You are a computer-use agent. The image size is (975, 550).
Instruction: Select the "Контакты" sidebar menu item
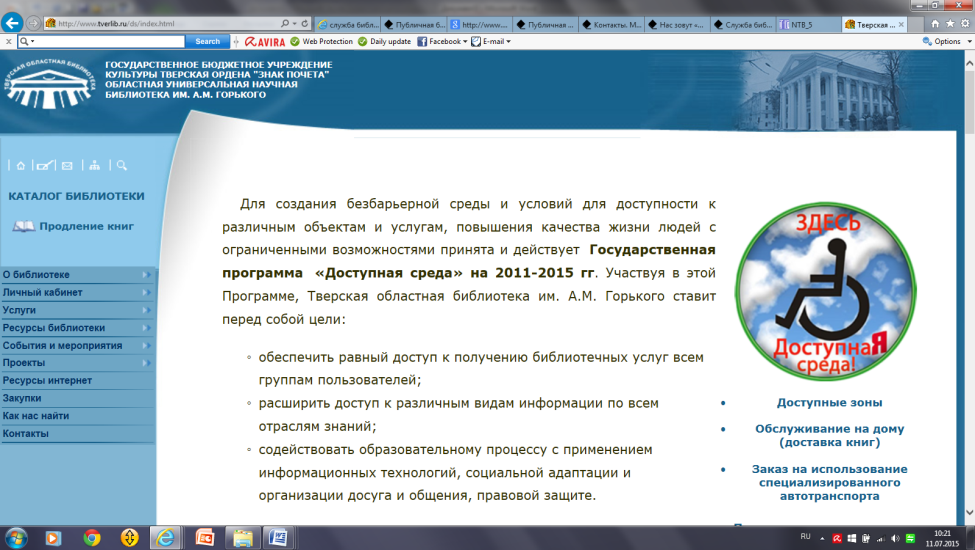pos(26,434)
